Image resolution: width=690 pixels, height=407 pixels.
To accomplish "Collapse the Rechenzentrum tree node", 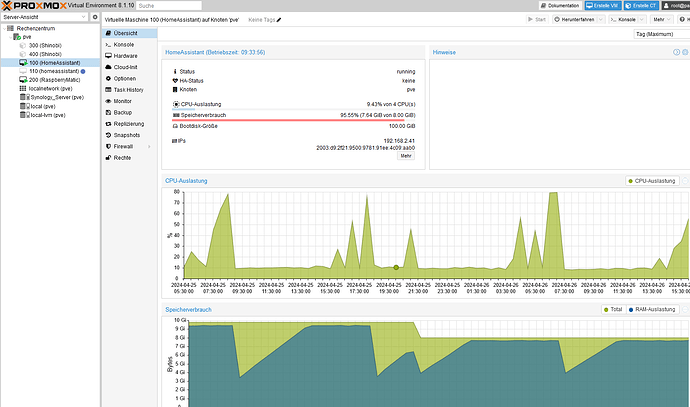I will (4, 28).
